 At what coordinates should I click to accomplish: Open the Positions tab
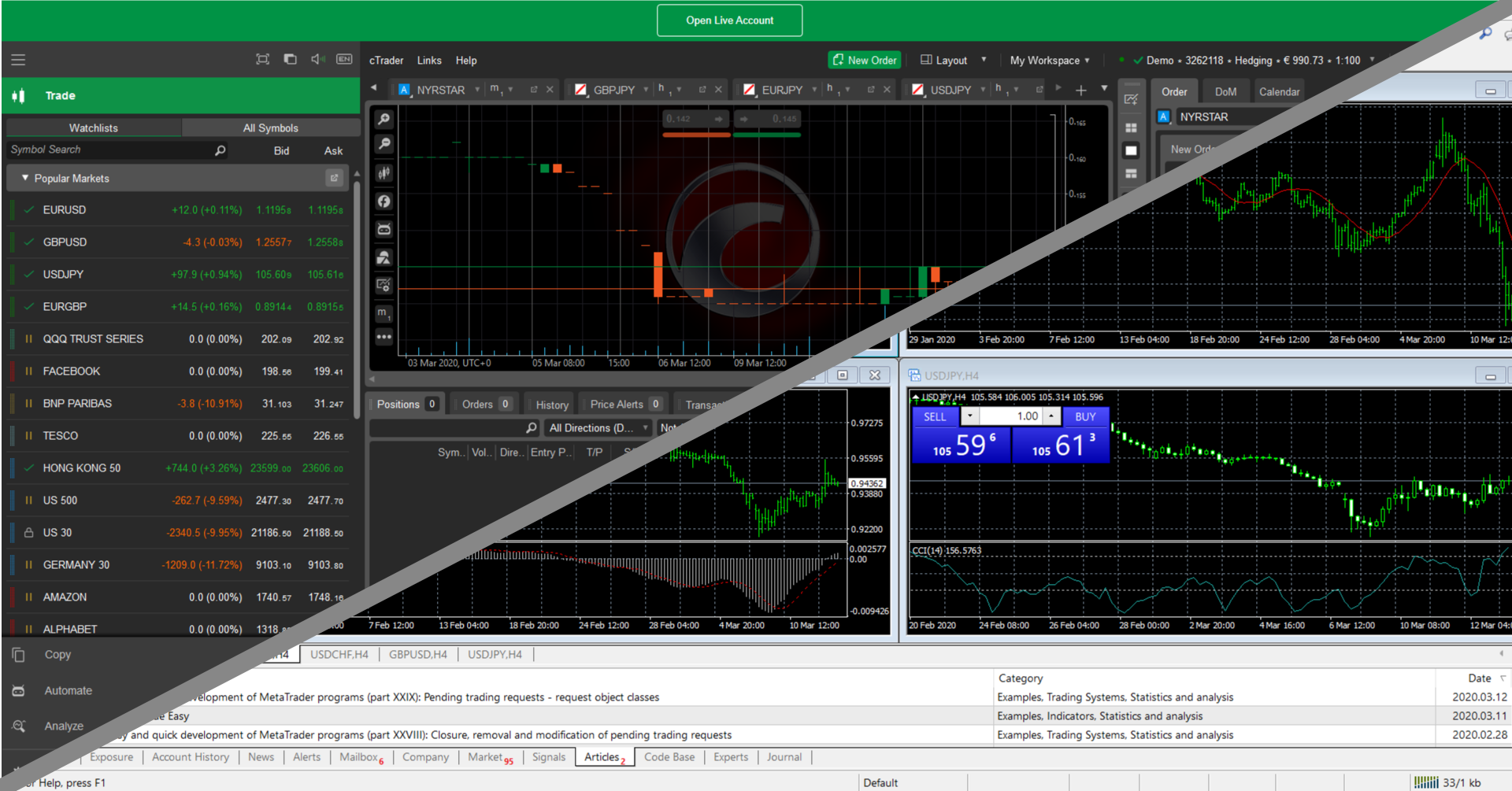(x=406, y=404)
